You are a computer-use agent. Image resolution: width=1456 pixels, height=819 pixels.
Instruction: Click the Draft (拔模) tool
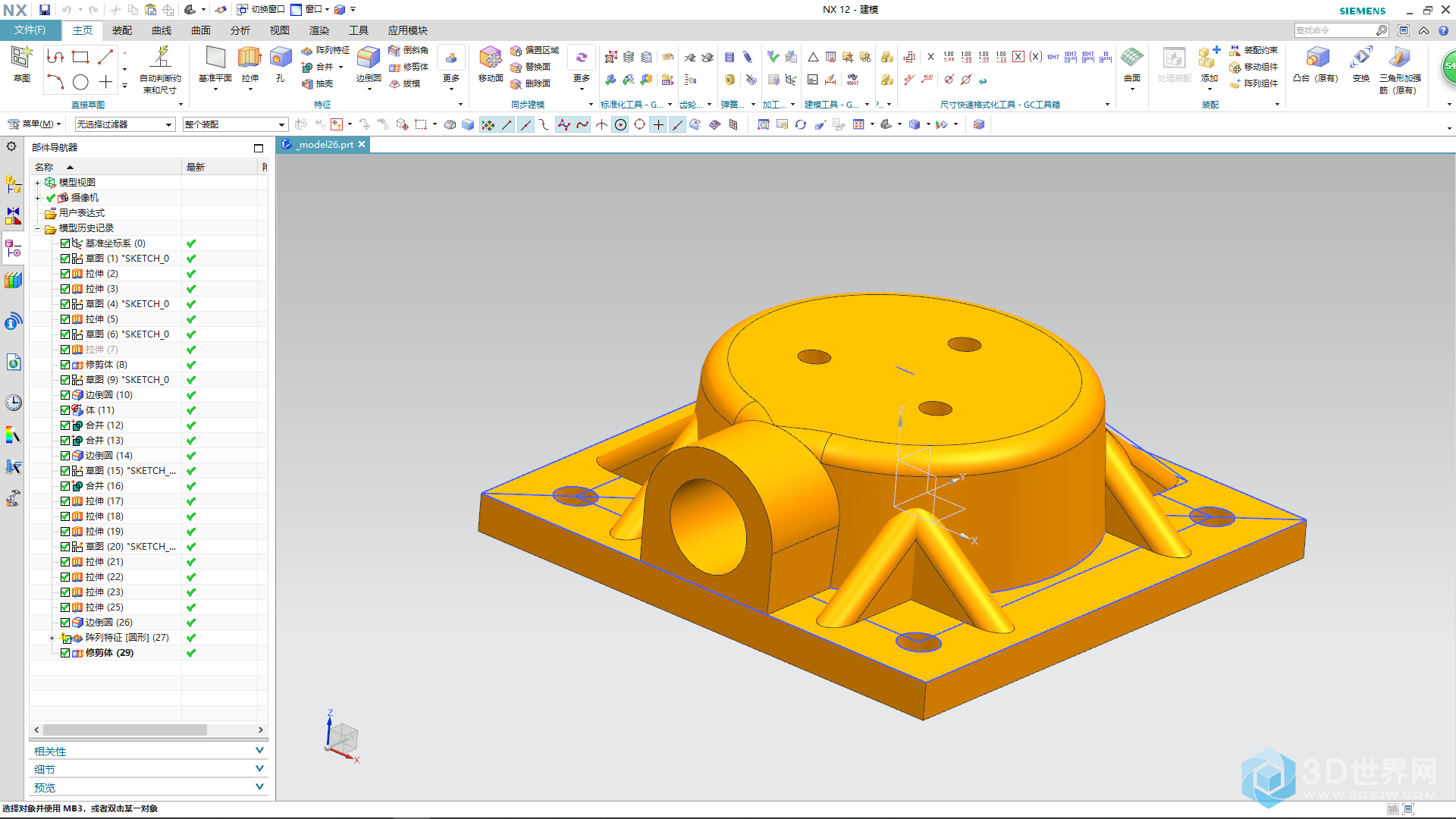point(405,83)
